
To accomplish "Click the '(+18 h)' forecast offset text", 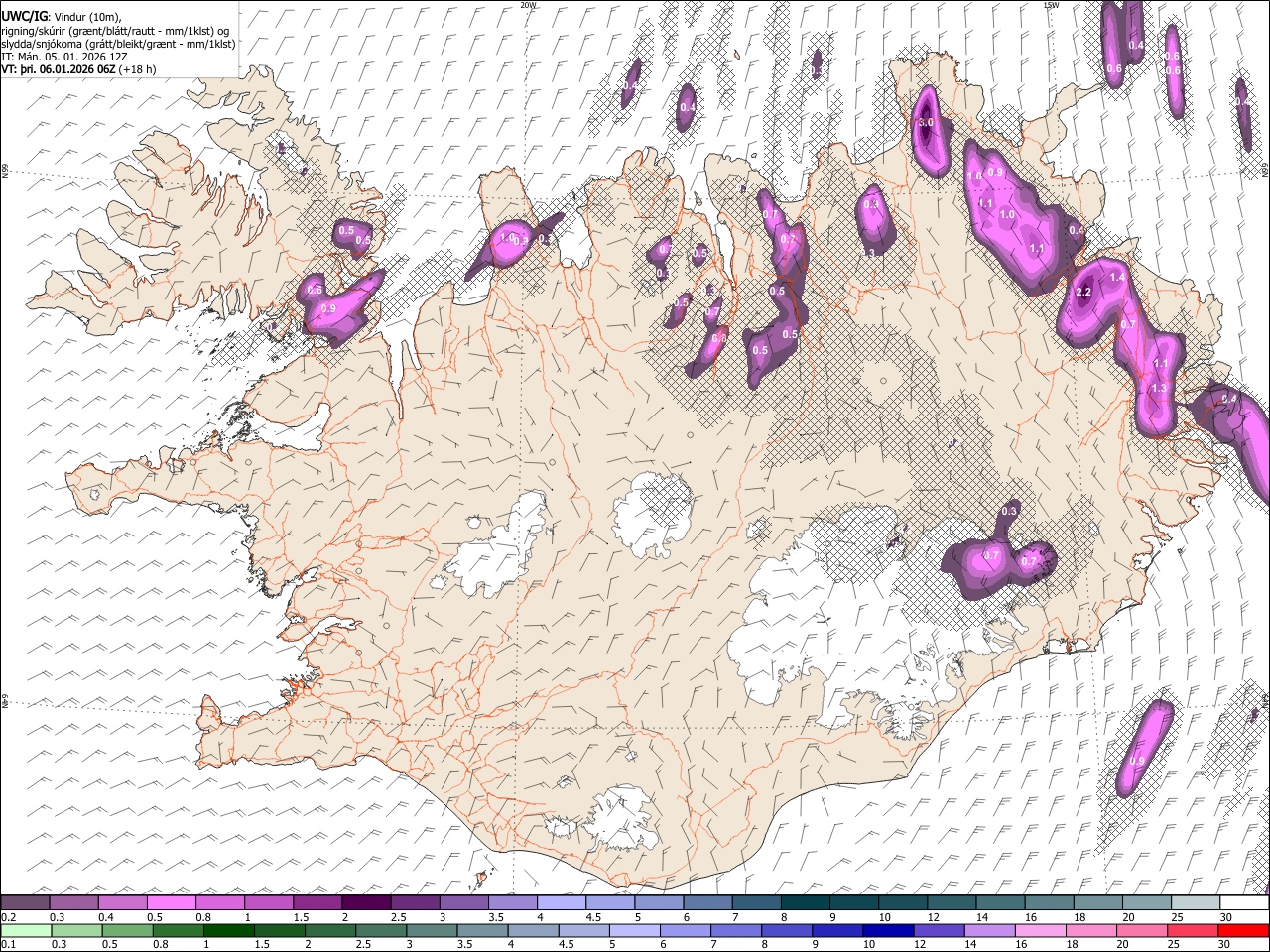I will point(137,69).
